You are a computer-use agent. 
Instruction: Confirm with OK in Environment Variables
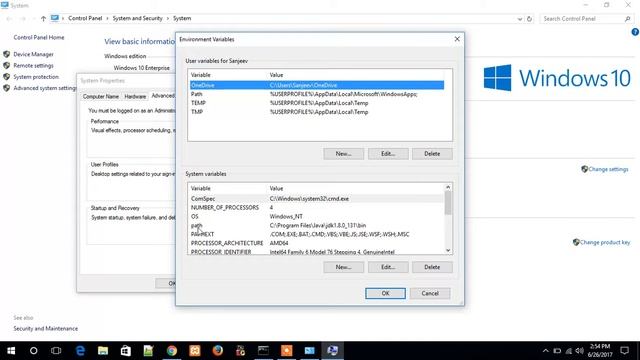pyautogui.click(x=385, y=293)
